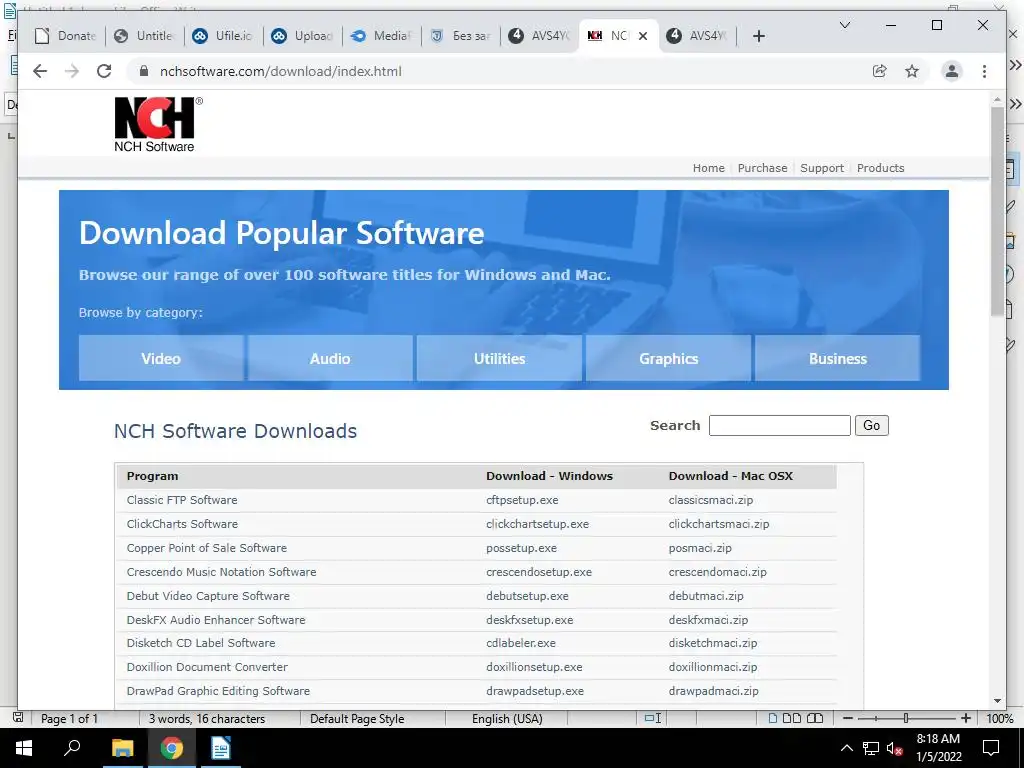Open Crescendo Music Notation Software

pos(221,571)
